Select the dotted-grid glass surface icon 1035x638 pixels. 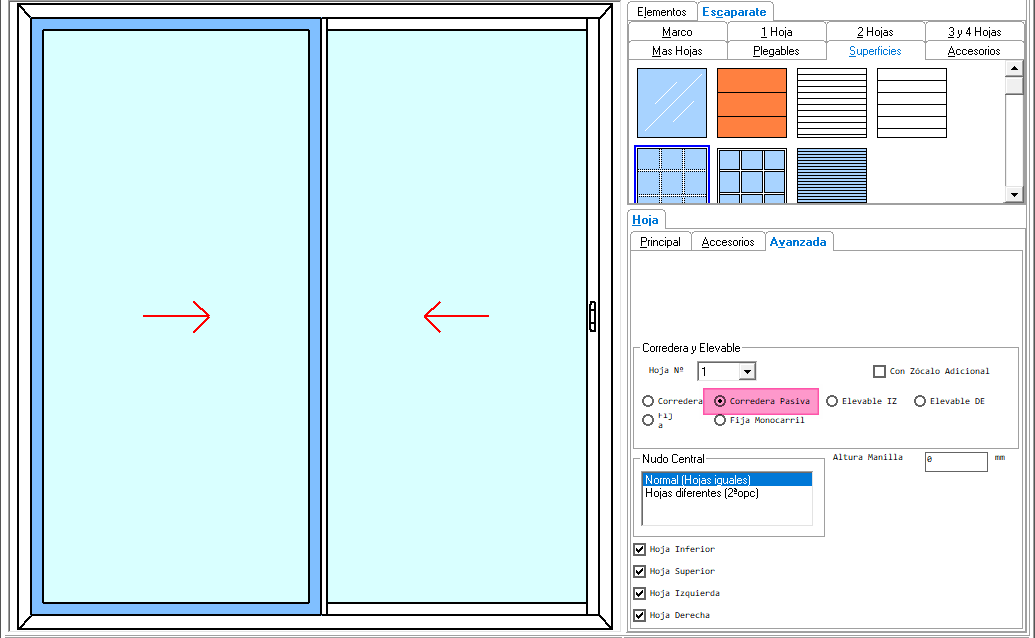[x=671, y=175]
